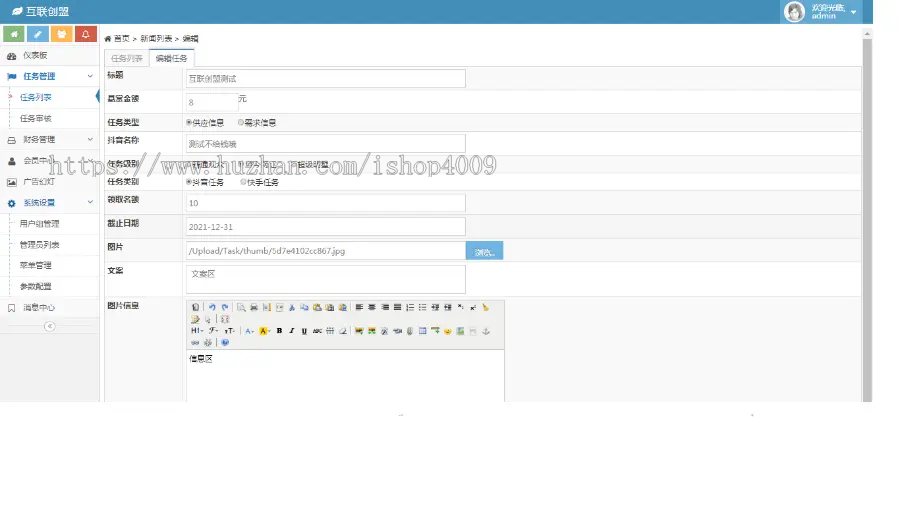Click the undo icon in editor toolbar
This screenshot has height=506, width=900.
point(212,308)
